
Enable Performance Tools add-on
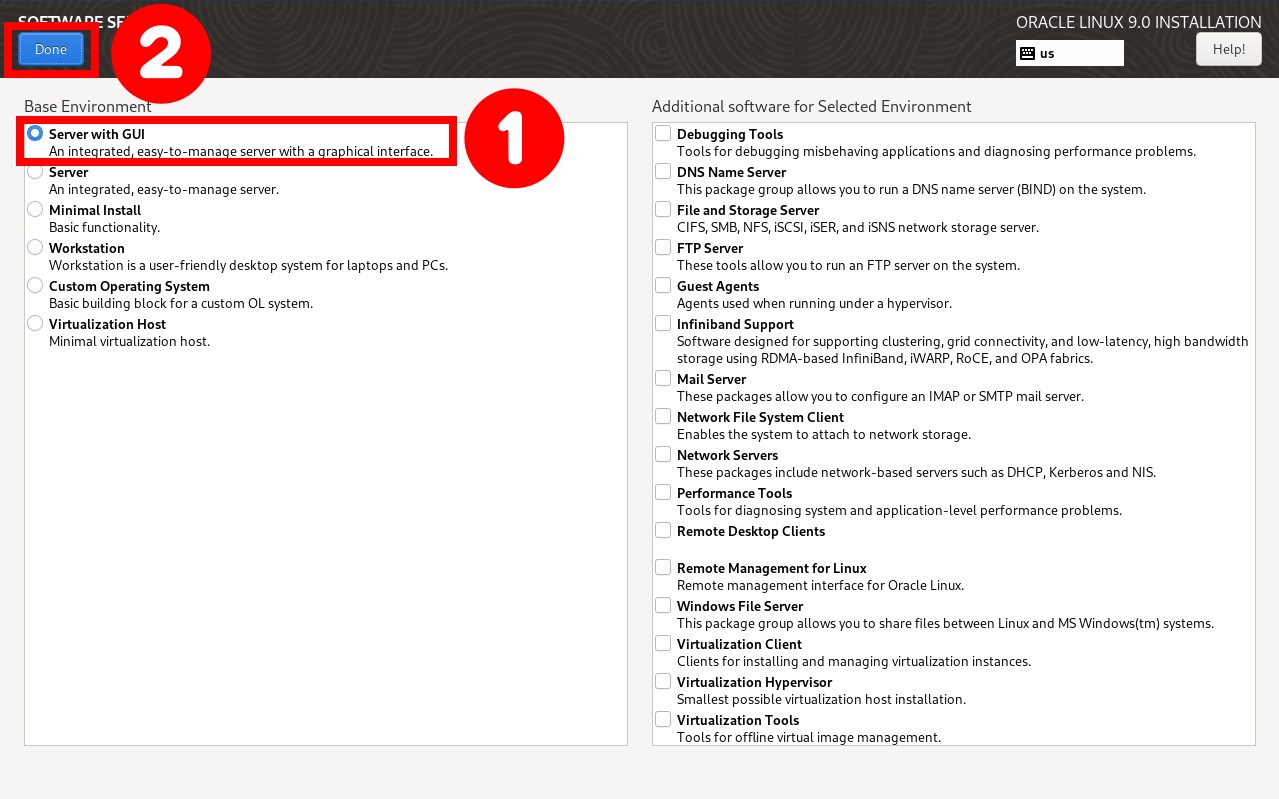[x=663, y=493]
